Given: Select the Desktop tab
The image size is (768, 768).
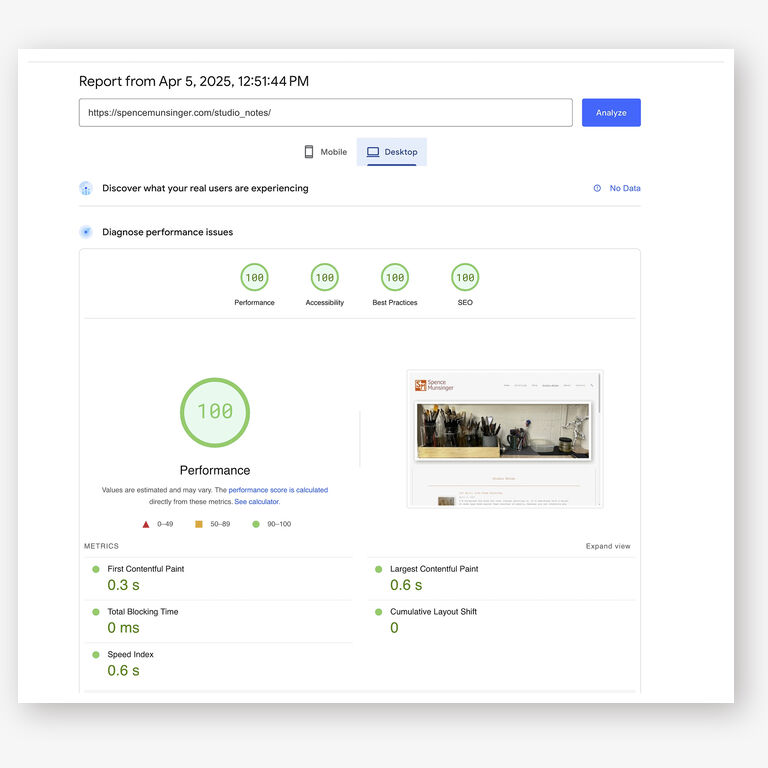Looking at the screenshot, I should coord(392,152).
